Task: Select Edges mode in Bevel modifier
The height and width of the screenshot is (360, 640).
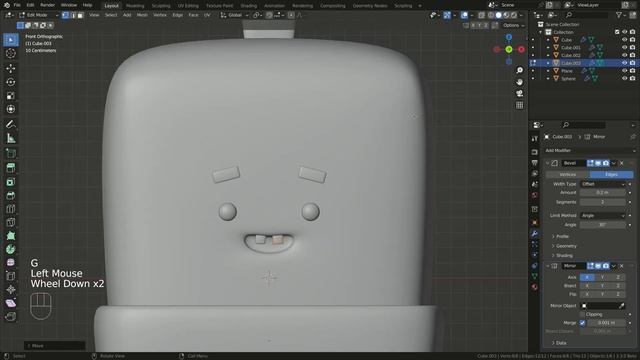Action: pyautogui.click(x=611, y=174)
